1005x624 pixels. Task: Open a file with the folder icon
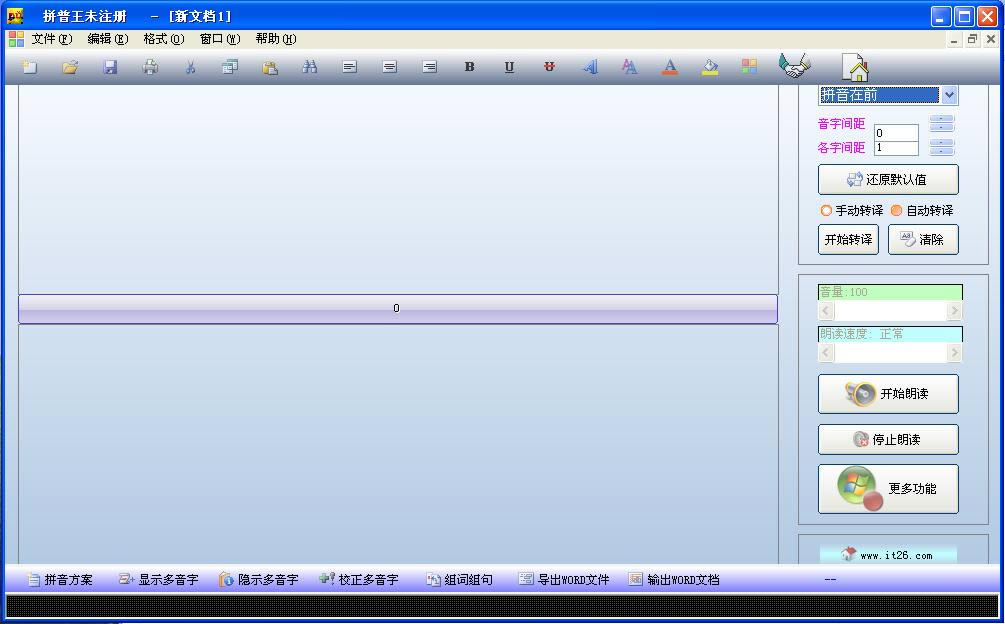pos(70,67)
